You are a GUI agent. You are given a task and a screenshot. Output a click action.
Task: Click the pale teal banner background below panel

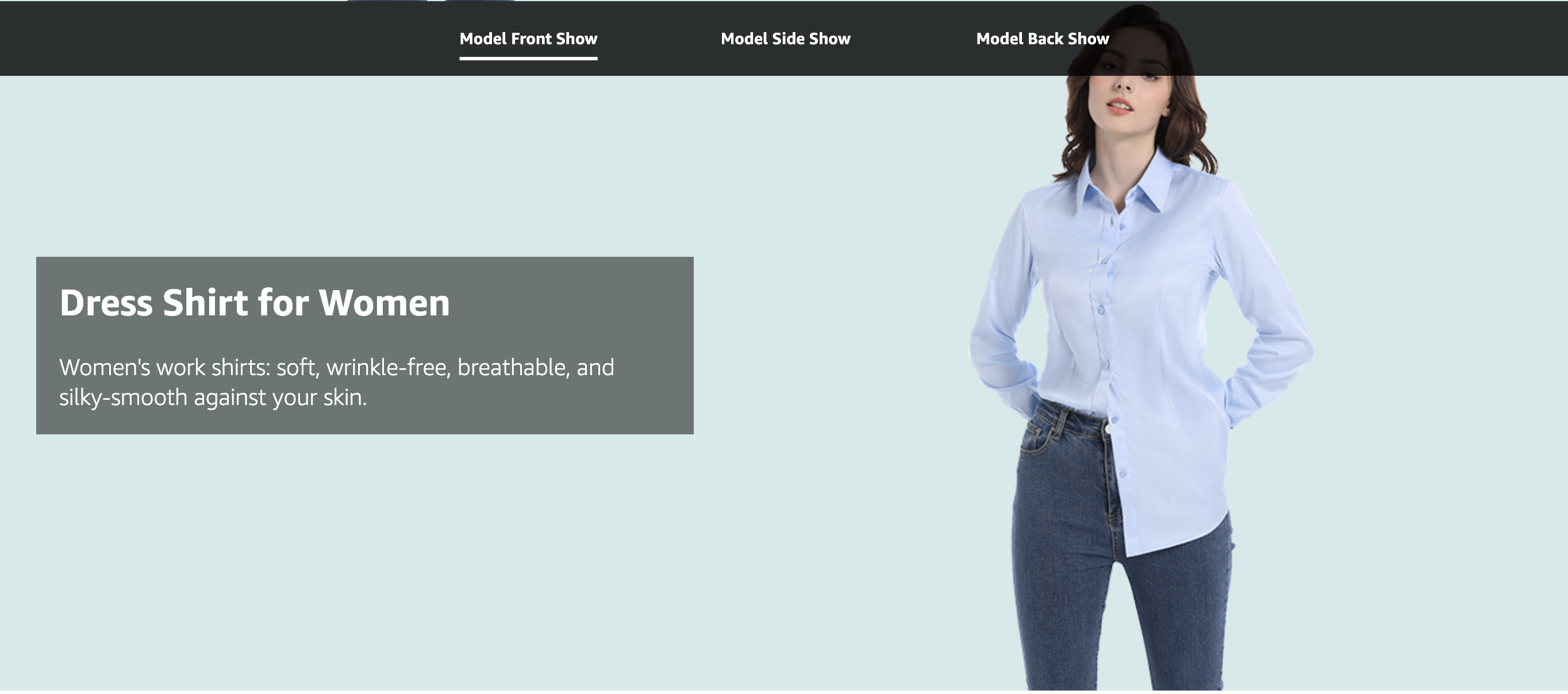365,560
